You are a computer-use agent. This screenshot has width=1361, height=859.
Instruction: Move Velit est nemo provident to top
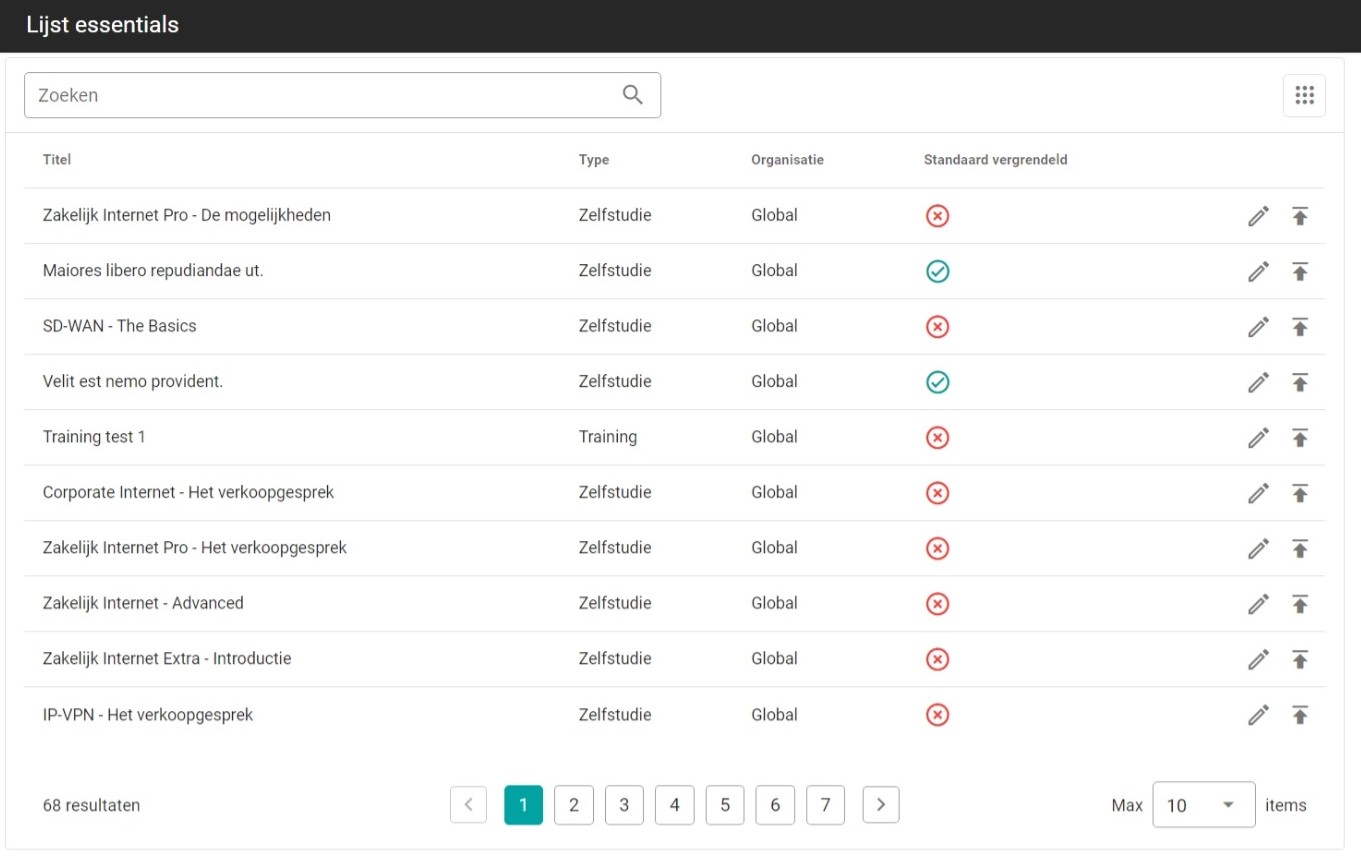click(1299, 382)
